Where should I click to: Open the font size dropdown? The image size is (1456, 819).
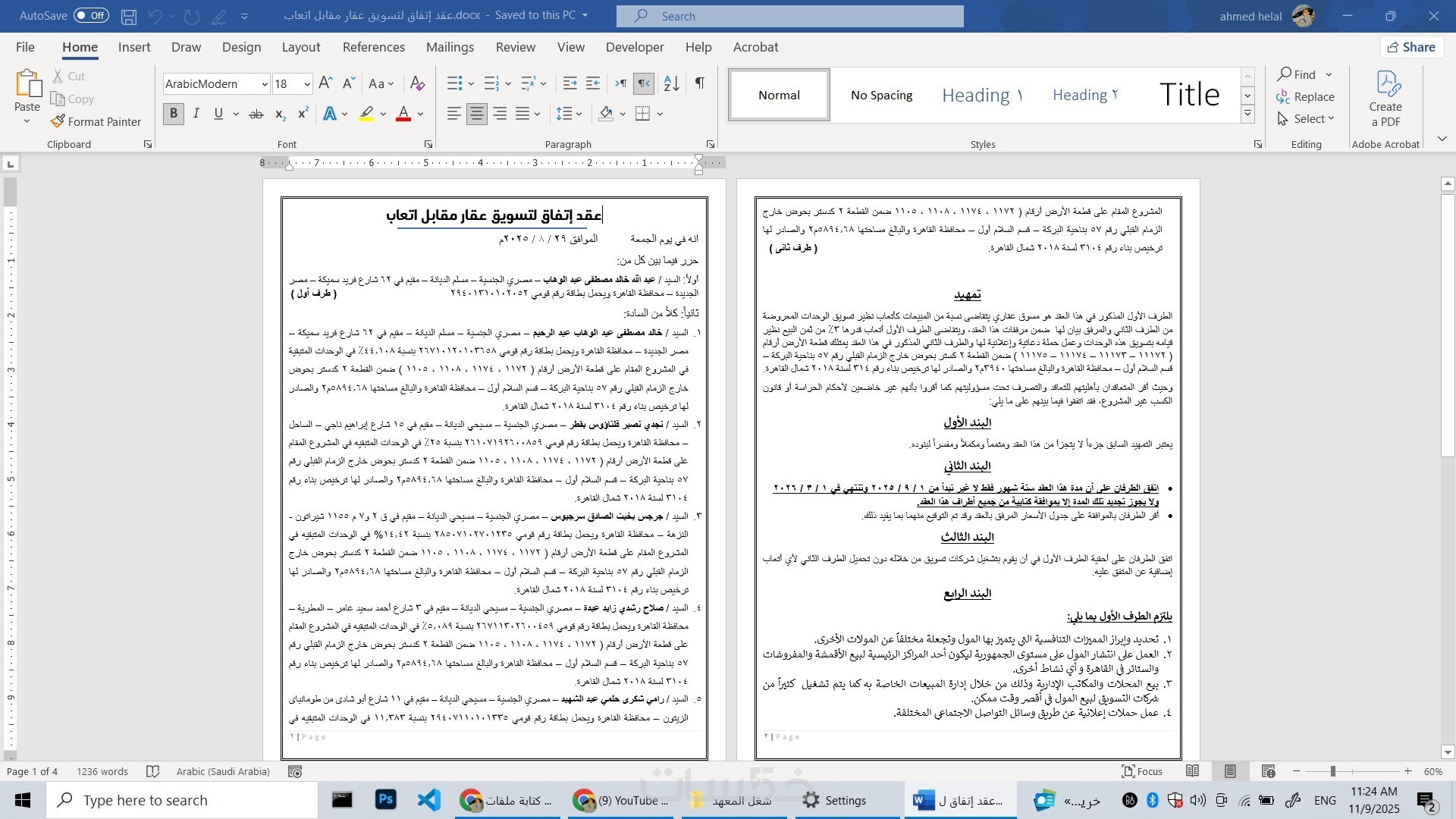(x=306, y=84)
